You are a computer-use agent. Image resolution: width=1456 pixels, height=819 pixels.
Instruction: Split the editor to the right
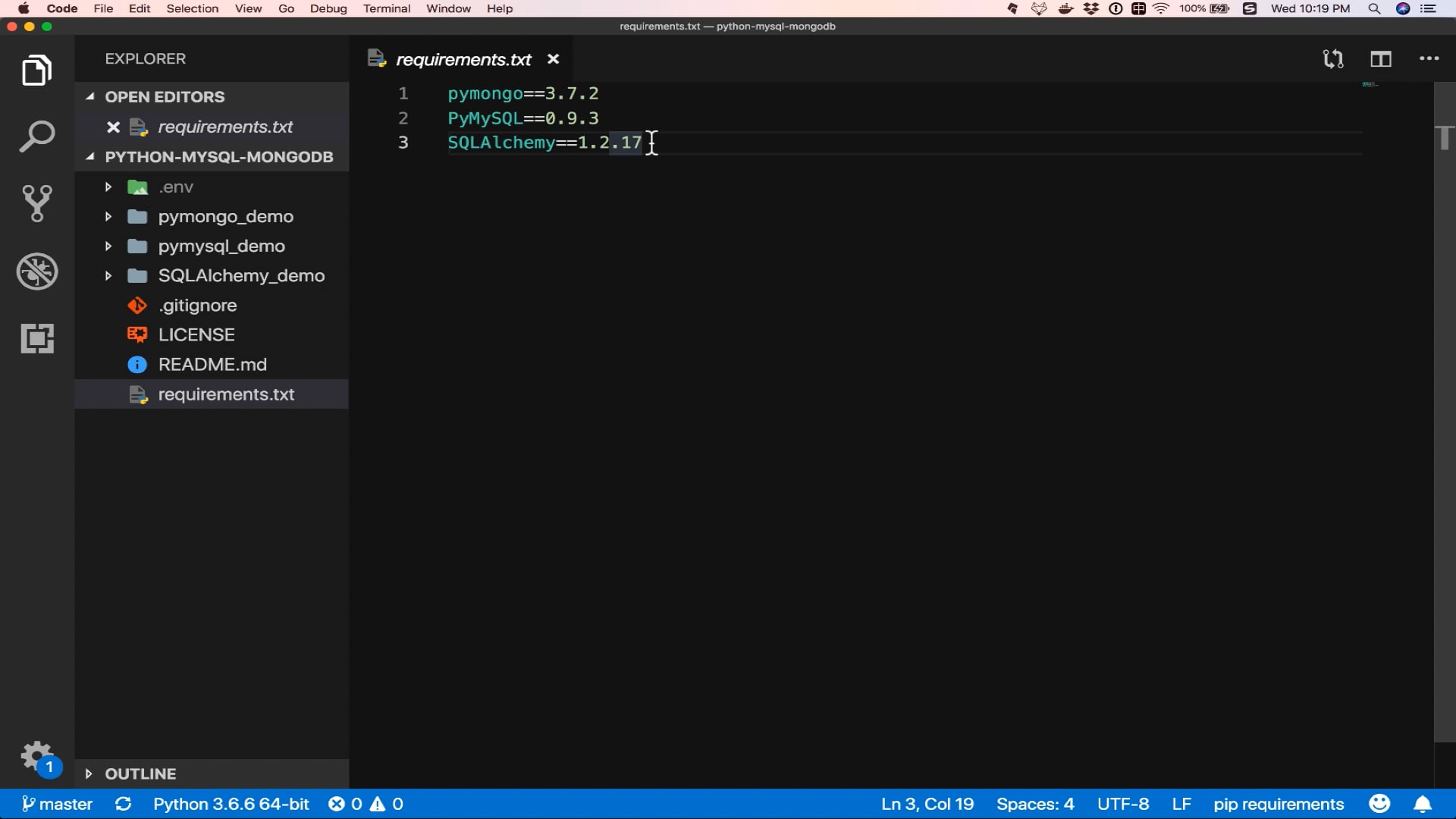tap(1380, 59)
